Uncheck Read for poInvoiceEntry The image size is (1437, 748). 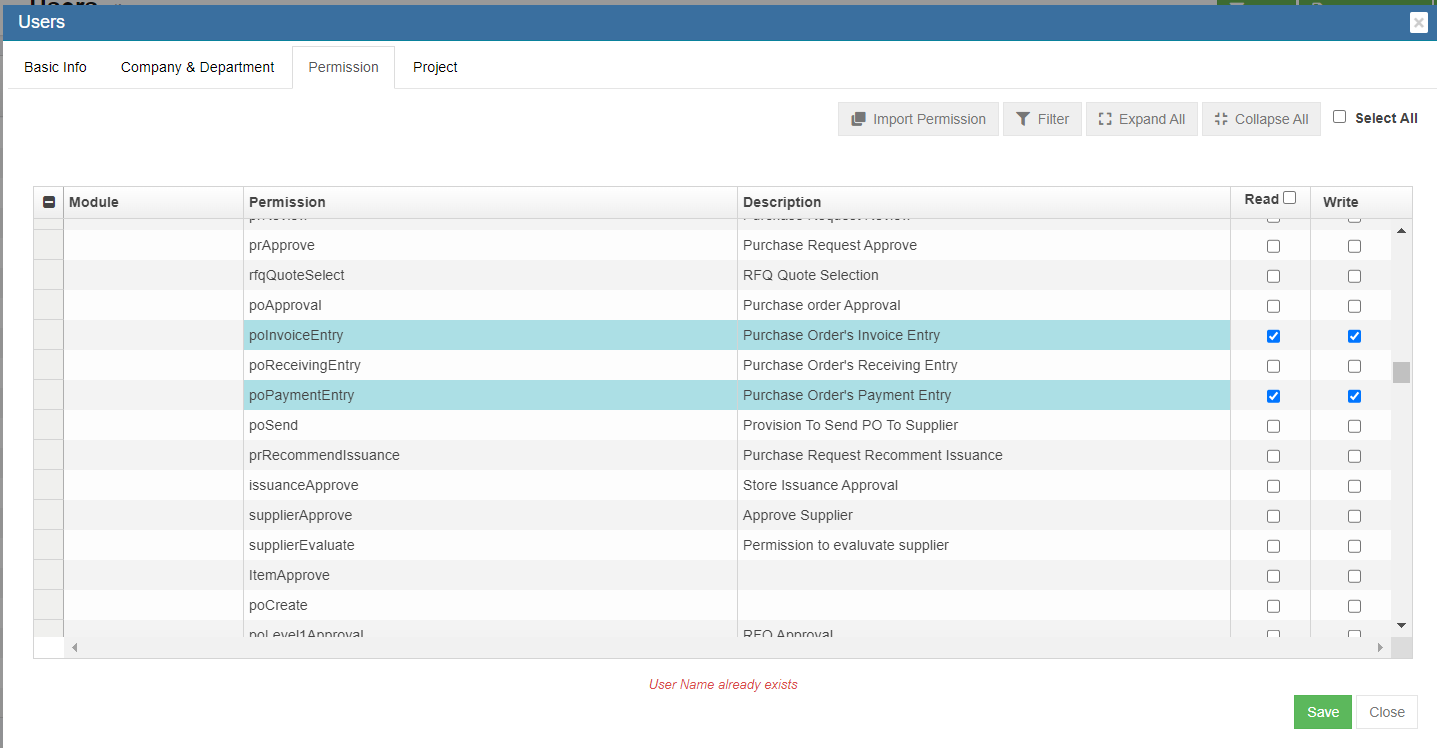coord(1273,336)
